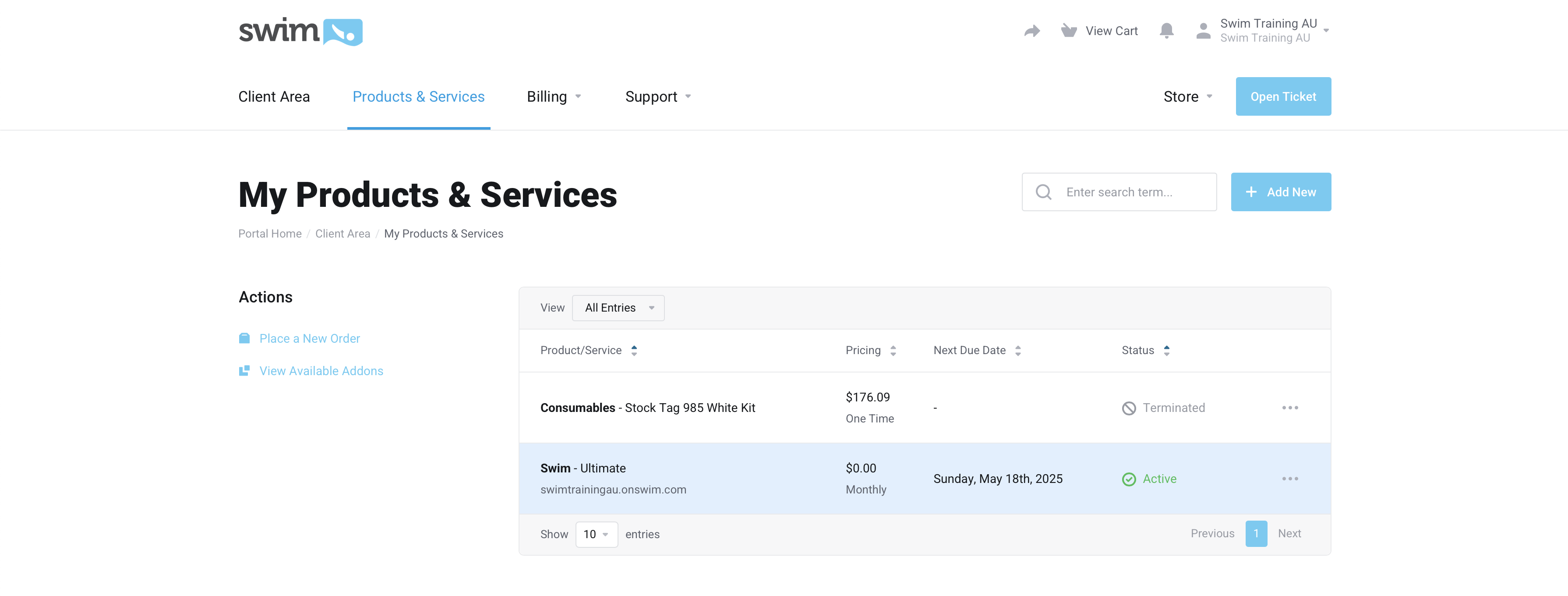Open the Support dropdown menu

click(x=658, y=97)
